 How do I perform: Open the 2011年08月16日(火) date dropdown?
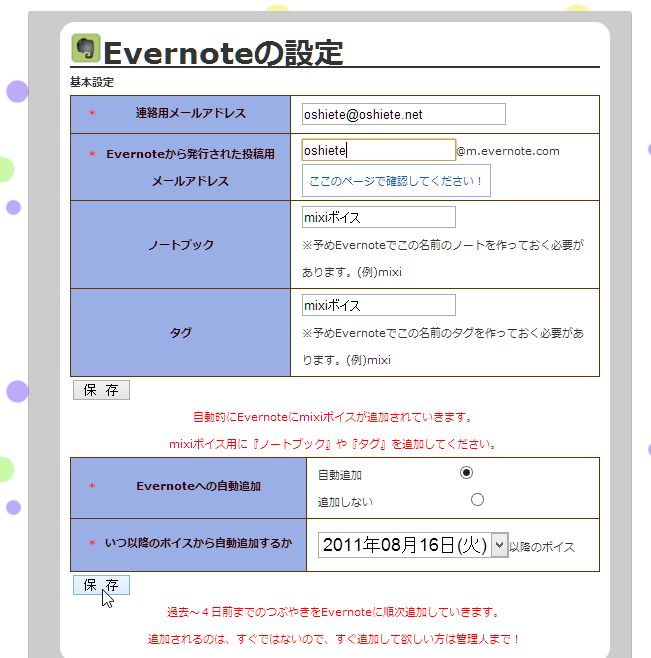point(413,545)
